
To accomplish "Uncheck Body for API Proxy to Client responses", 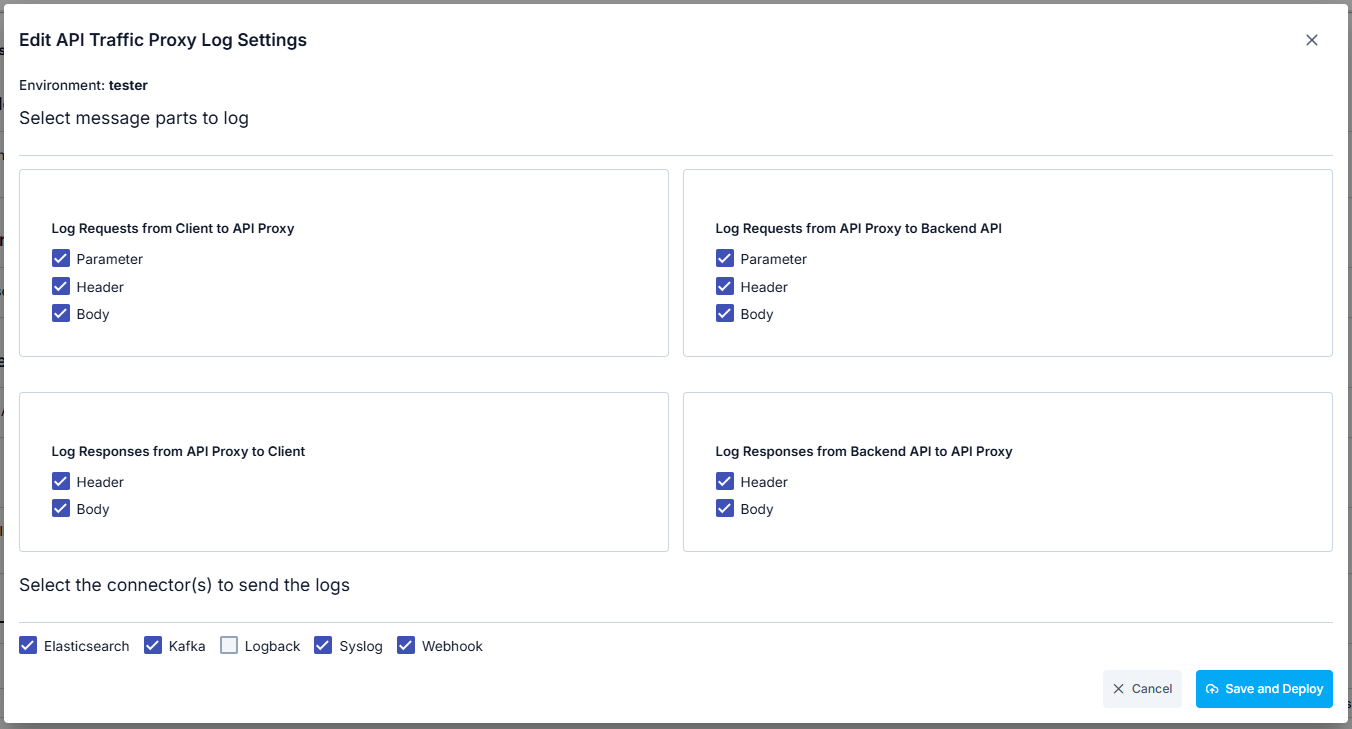I will [x=61, y=509].
